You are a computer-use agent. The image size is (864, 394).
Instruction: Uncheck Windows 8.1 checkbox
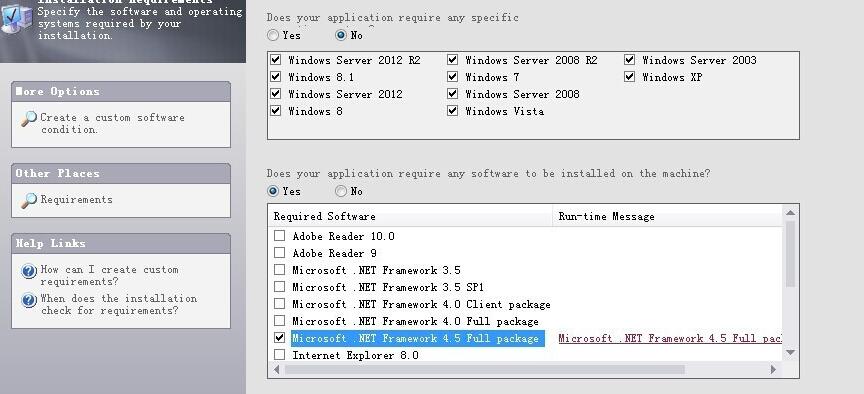pos(276,77)
